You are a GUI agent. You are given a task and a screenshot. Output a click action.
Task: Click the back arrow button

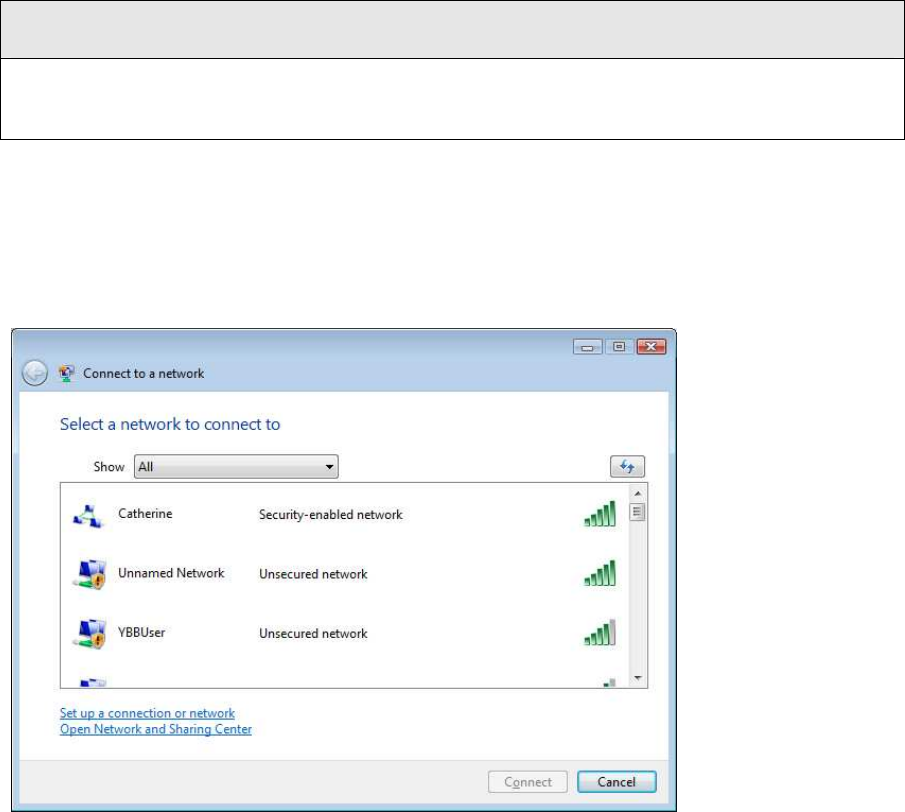pyautogui.click(x=35, y=373)
